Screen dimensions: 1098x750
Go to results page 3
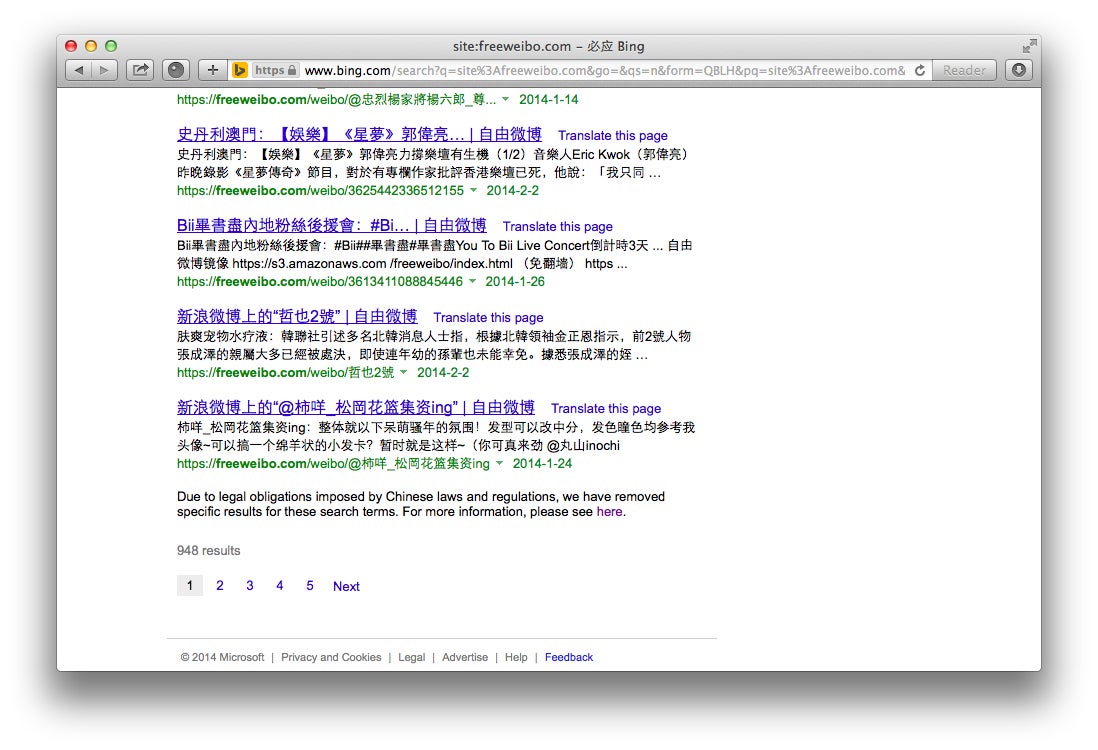click(x=250, y=585)
